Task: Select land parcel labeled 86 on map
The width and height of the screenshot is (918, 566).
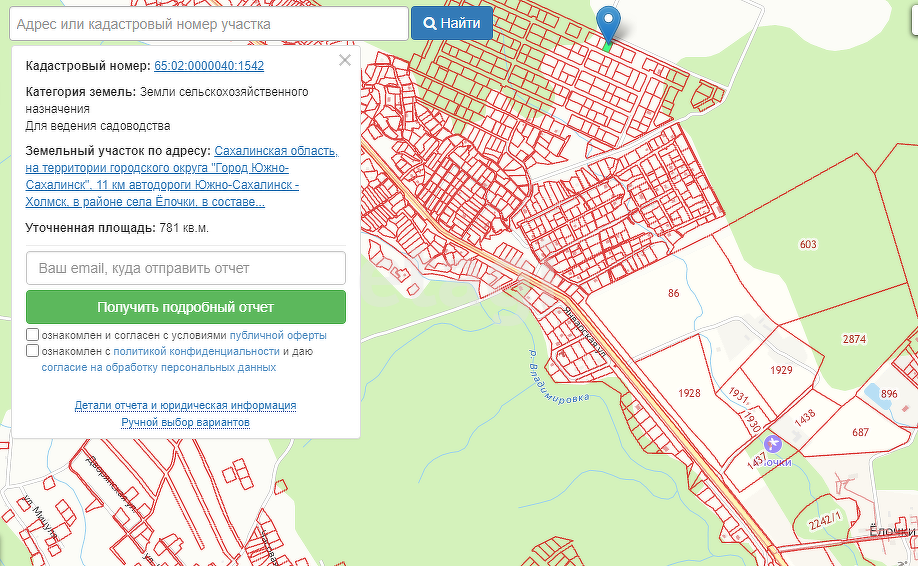Action: (673, 293)
